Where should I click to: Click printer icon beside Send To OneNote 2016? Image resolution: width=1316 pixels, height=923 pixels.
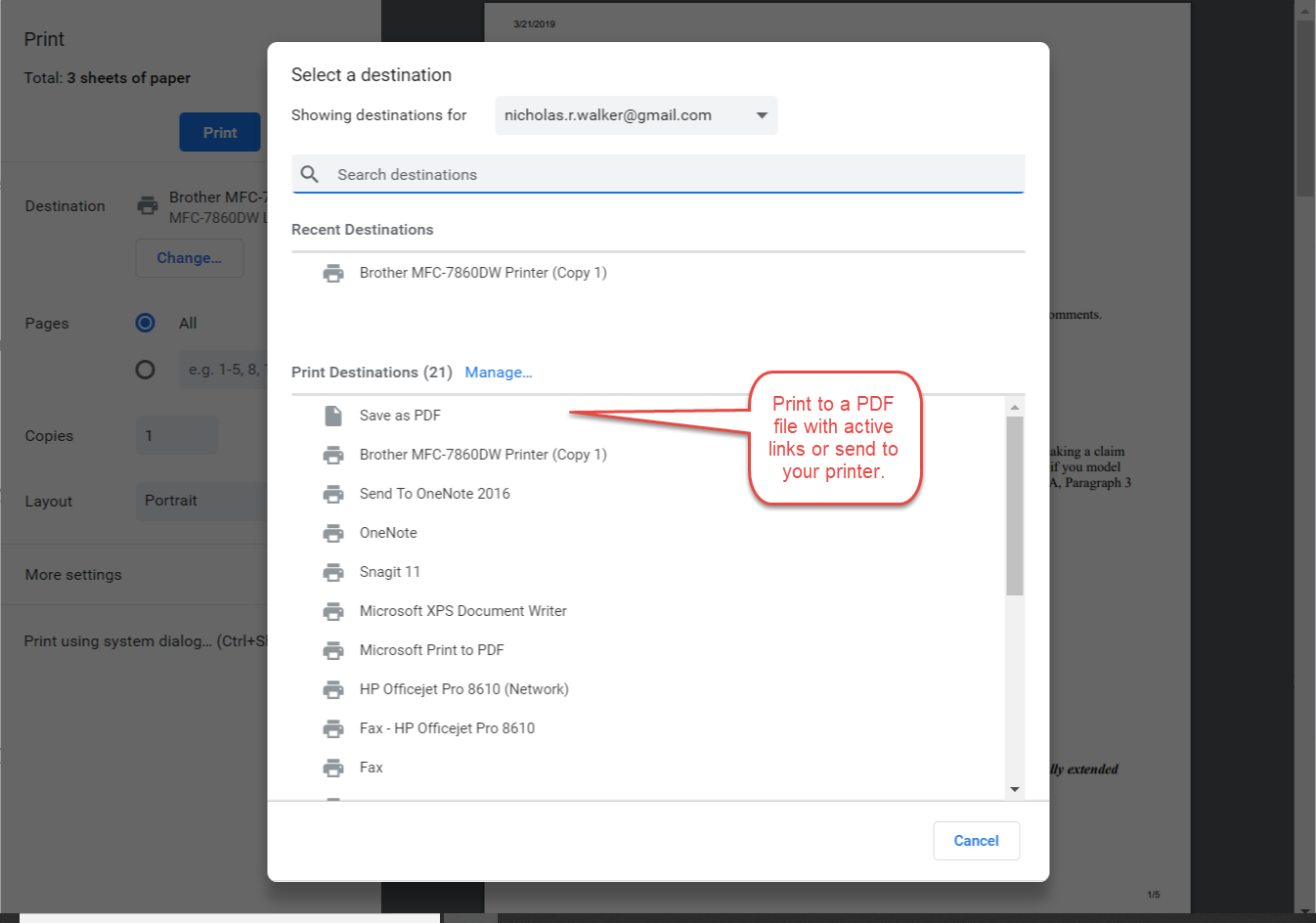pos(333,494)
